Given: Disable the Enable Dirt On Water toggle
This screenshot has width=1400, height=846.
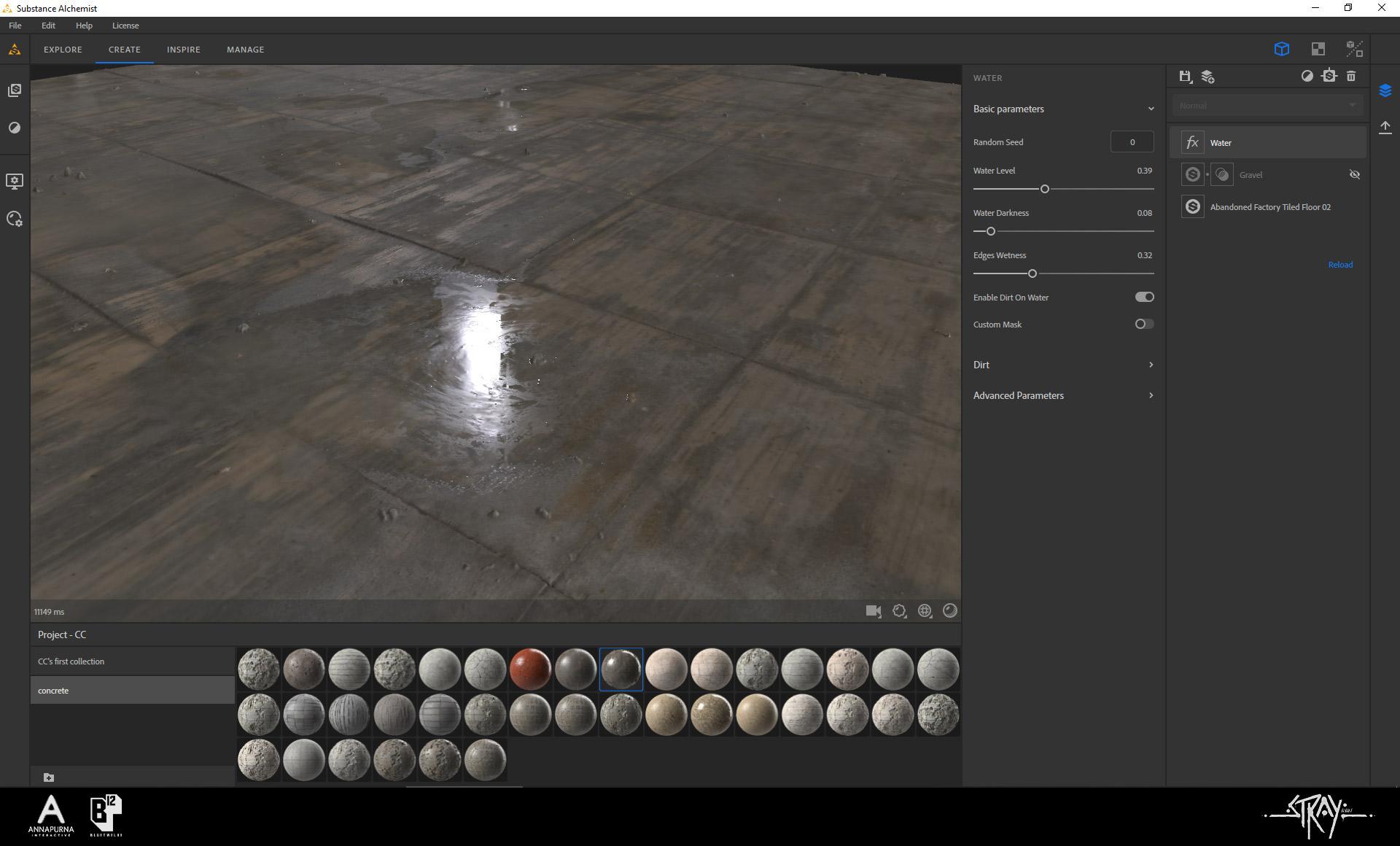Looking at the screenshot, I should [1144, 297].
